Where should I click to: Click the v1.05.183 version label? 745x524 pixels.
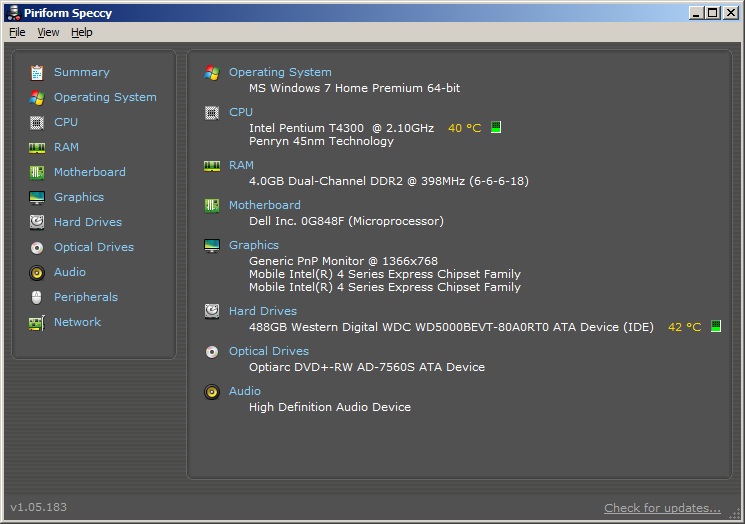(x=38, y=507)
